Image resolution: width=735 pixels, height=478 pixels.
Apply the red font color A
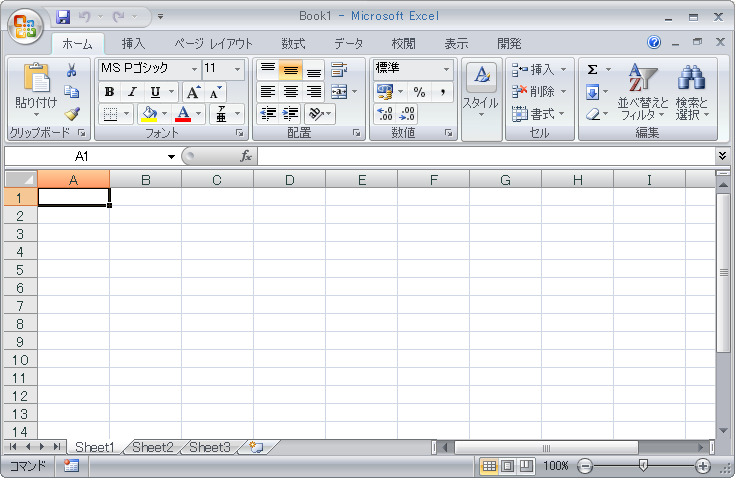183,114
